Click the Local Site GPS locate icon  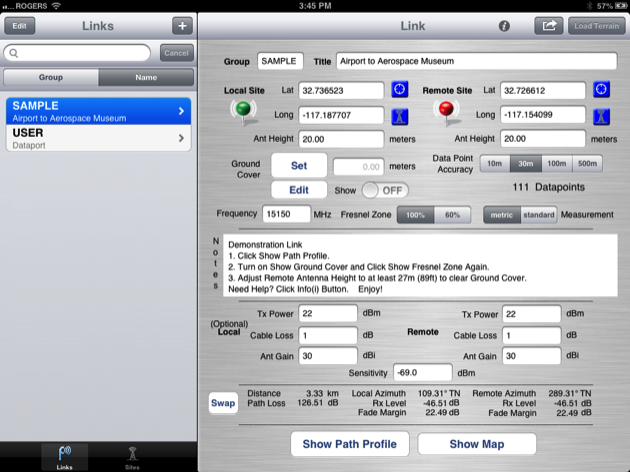400,90
